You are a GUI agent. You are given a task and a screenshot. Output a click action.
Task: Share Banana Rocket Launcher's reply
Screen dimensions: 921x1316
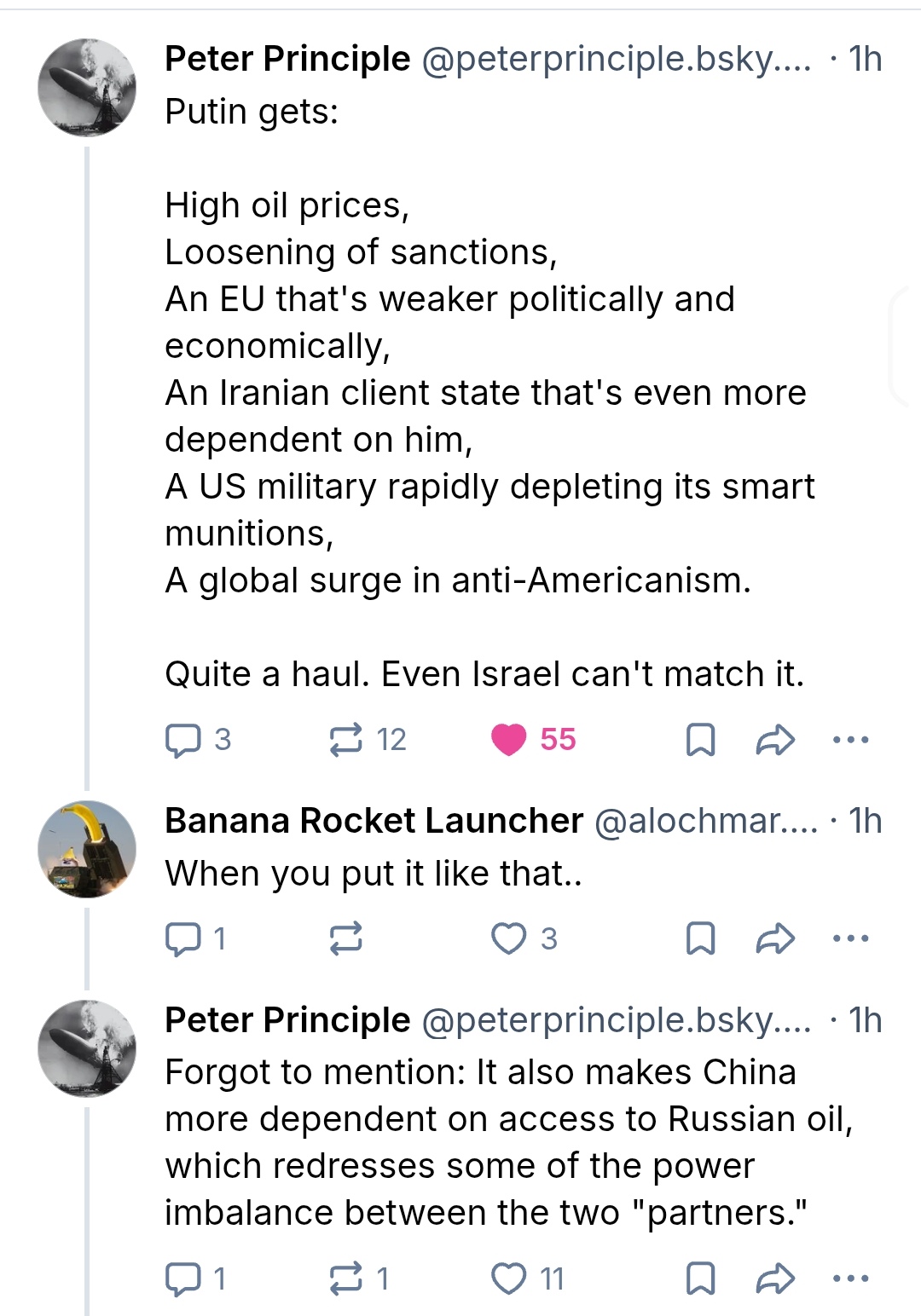click(775, 938)
